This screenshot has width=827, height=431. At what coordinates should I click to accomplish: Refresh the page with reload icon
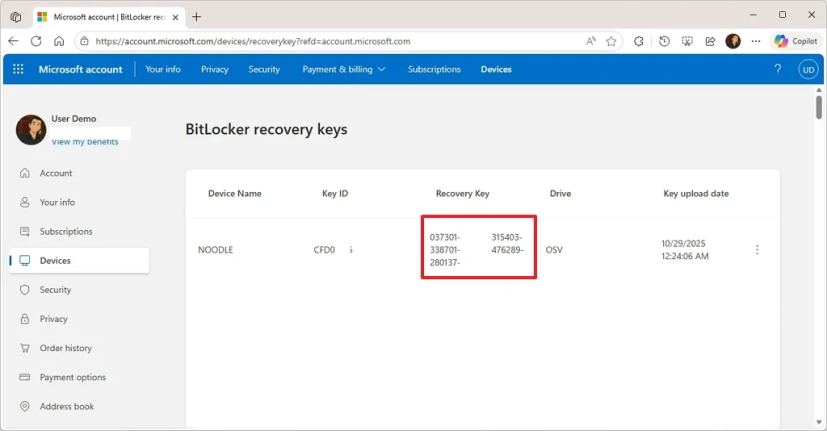click(36, 41)
